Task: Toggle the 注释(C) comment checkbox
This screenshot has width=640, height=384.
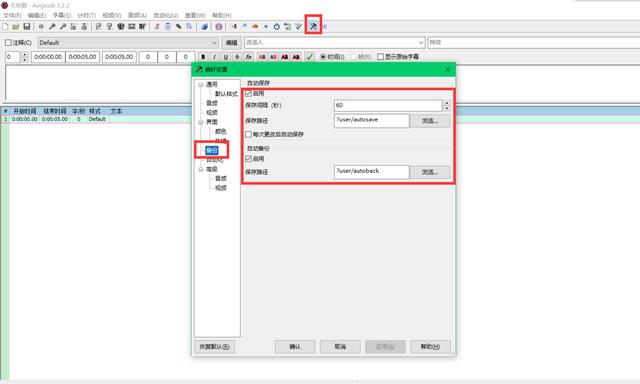Action: tap(8, 42)
